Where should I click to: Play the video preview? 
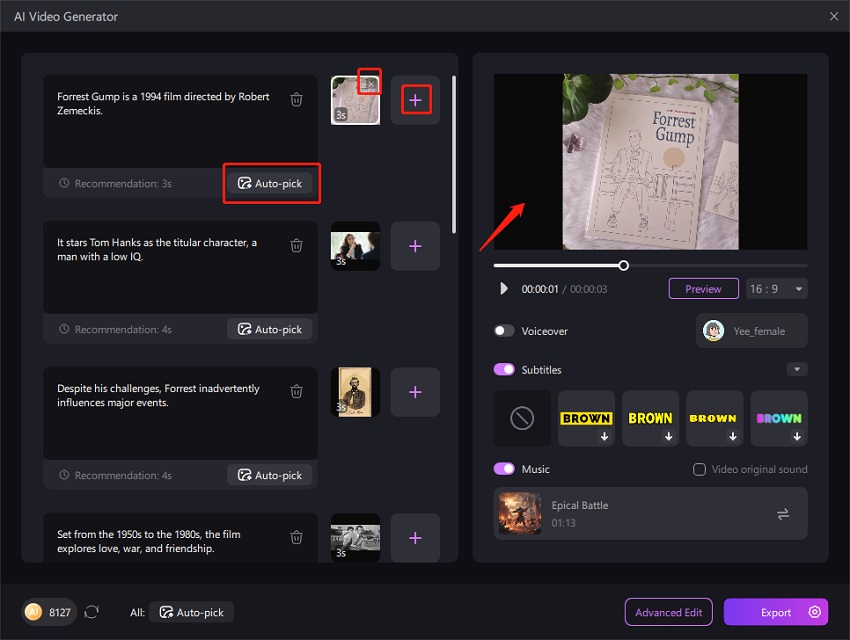504,288
